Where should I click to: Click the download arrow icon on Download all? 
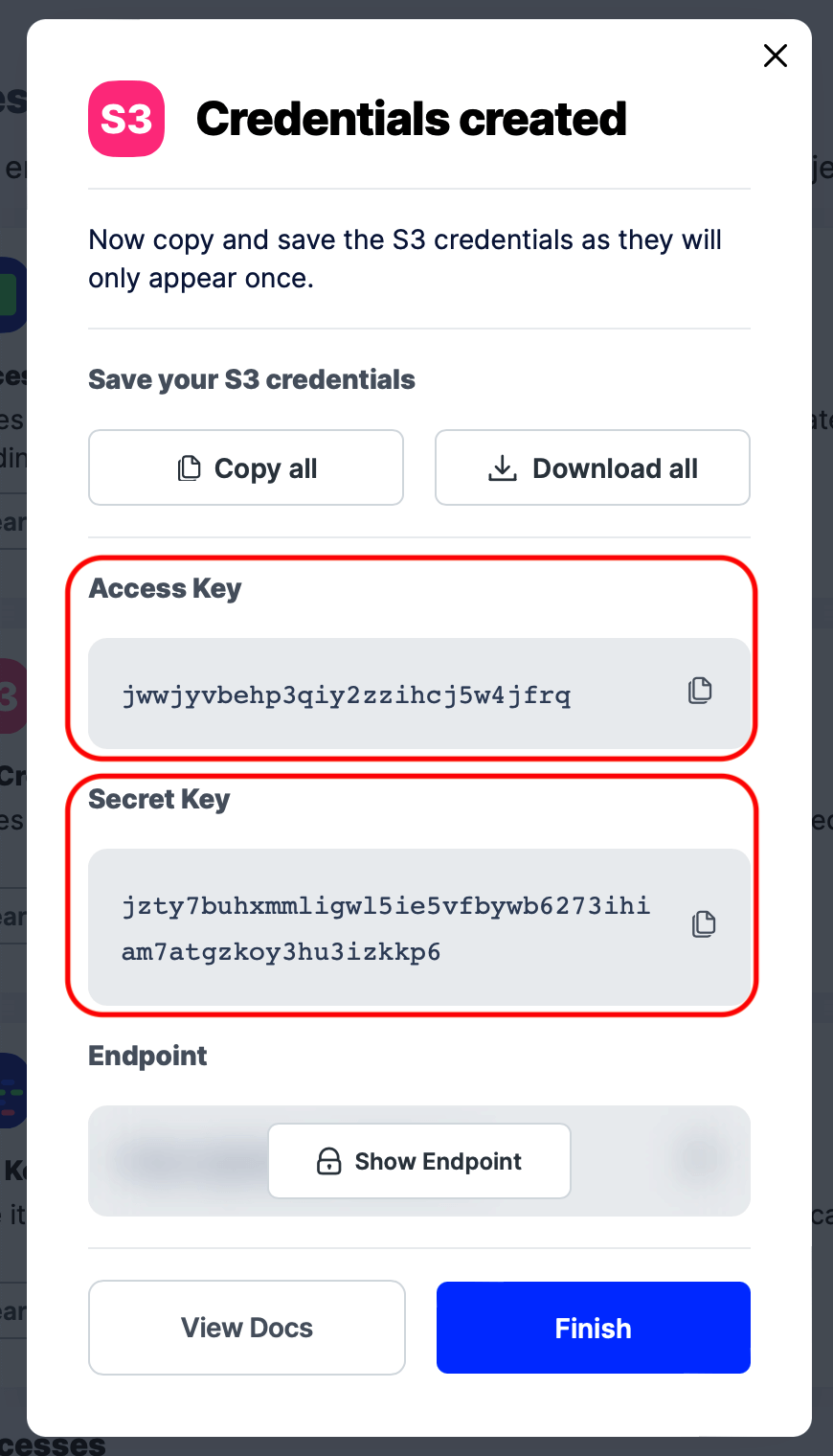[x=503, y=467]
